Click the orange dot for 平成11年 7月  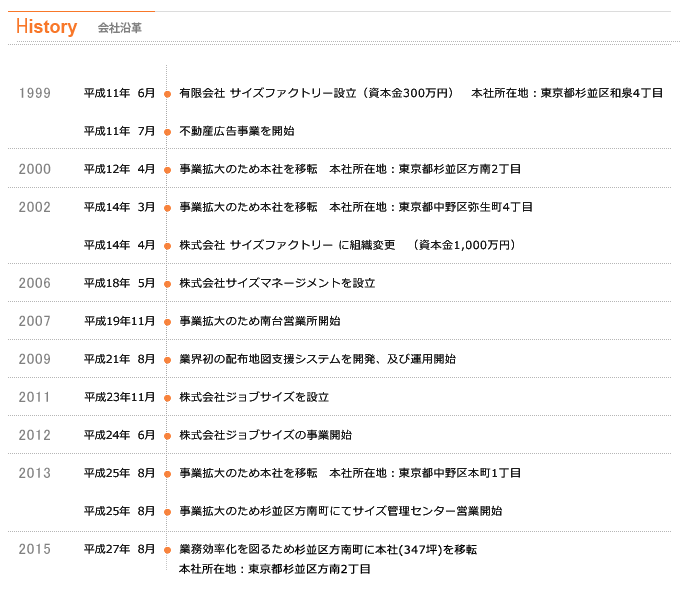(x=167, y=132)
